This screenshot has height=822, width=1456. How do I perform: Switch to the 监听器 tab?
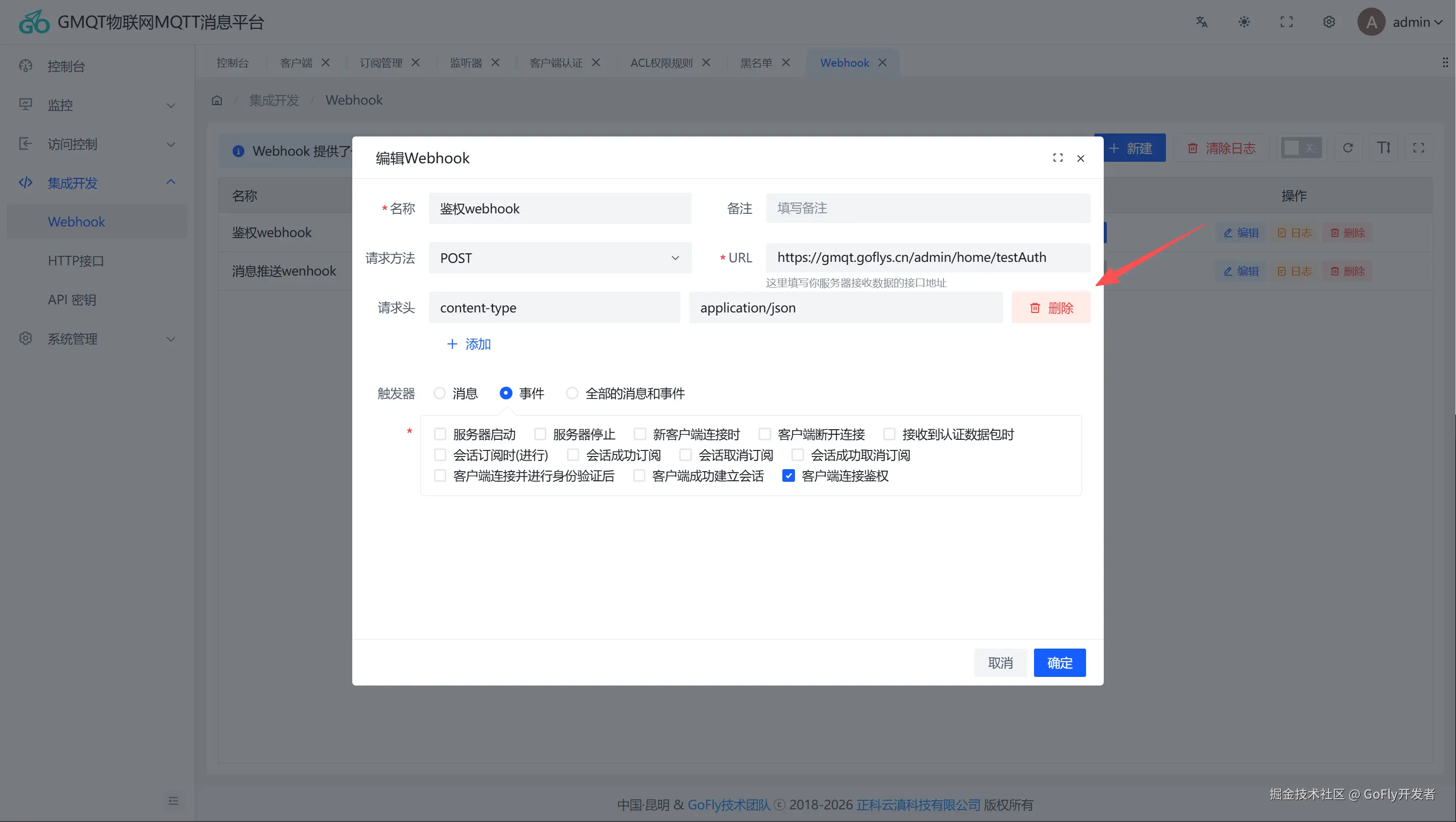(x=466, y=63)
